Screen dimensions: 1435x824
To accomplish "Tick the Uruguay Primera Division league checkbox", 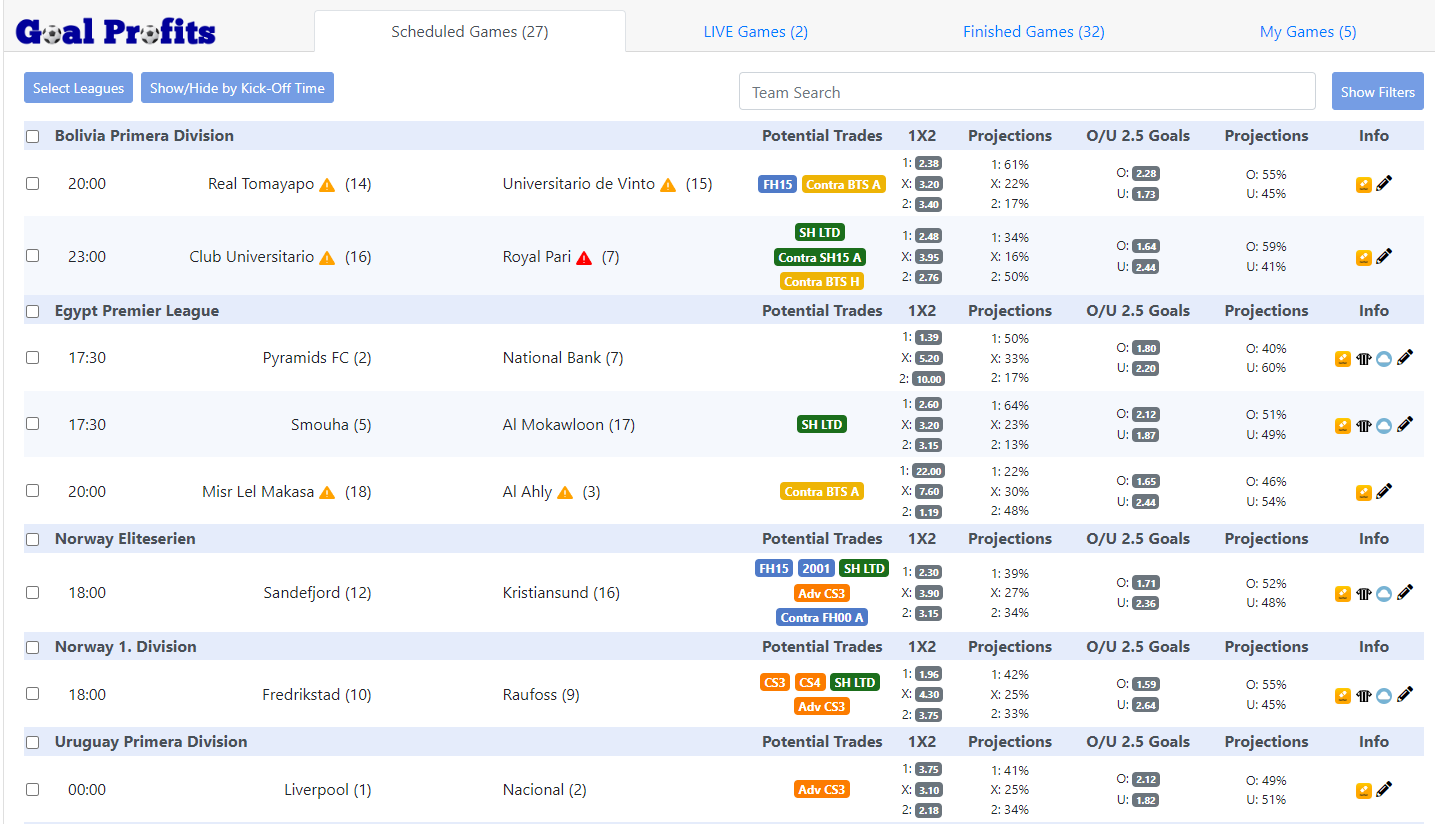I will [33, 743].
